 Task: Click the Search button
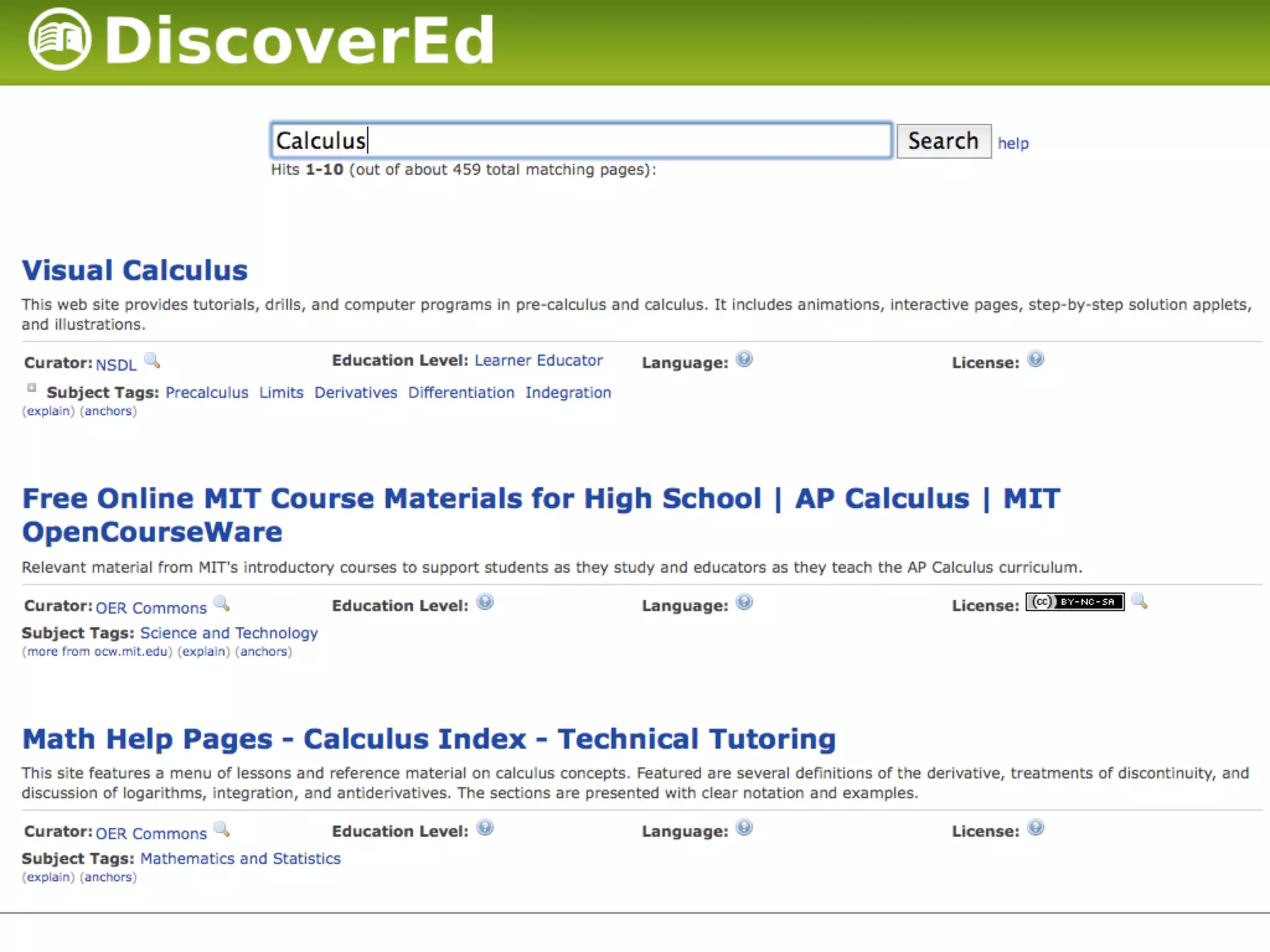click(943, 141)
